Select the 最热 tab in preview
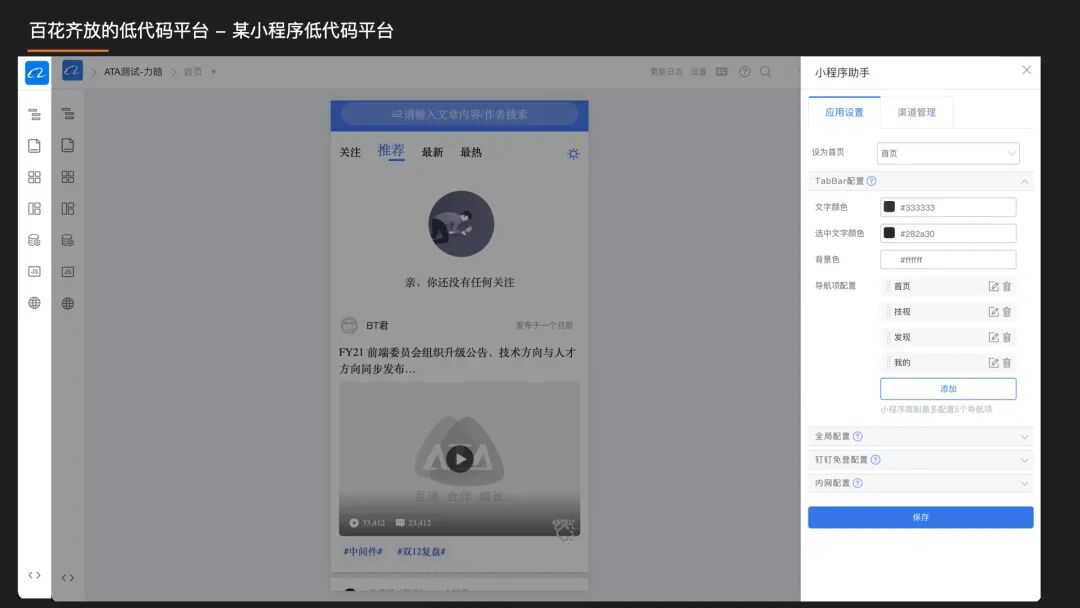This screenshot has height=608, width=1080. pyautogui.click(x=471, y=152)
